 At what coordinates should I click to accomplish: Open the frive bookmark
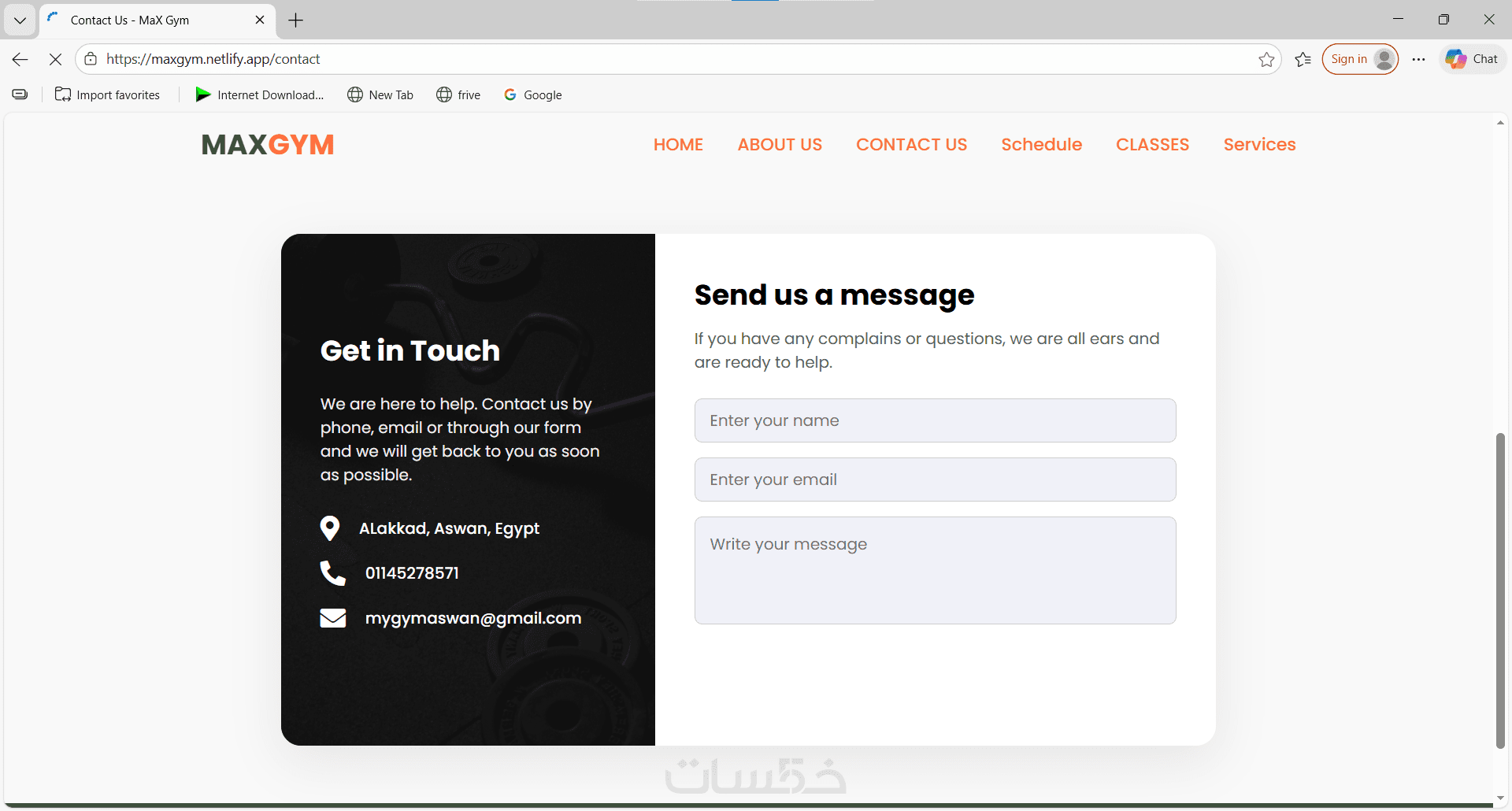point(458,94)
